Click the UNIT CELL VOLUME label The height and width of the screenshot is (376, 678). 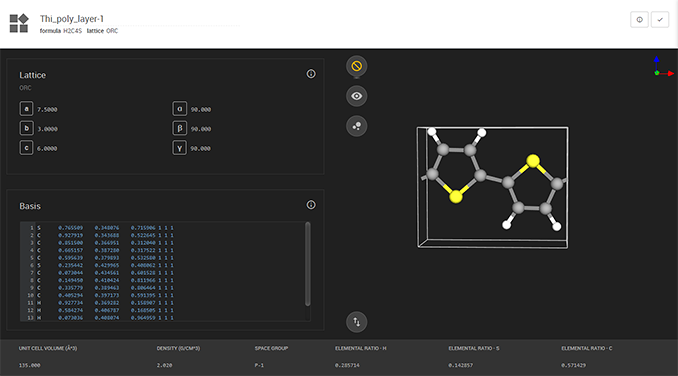click(x=48, y=348)
